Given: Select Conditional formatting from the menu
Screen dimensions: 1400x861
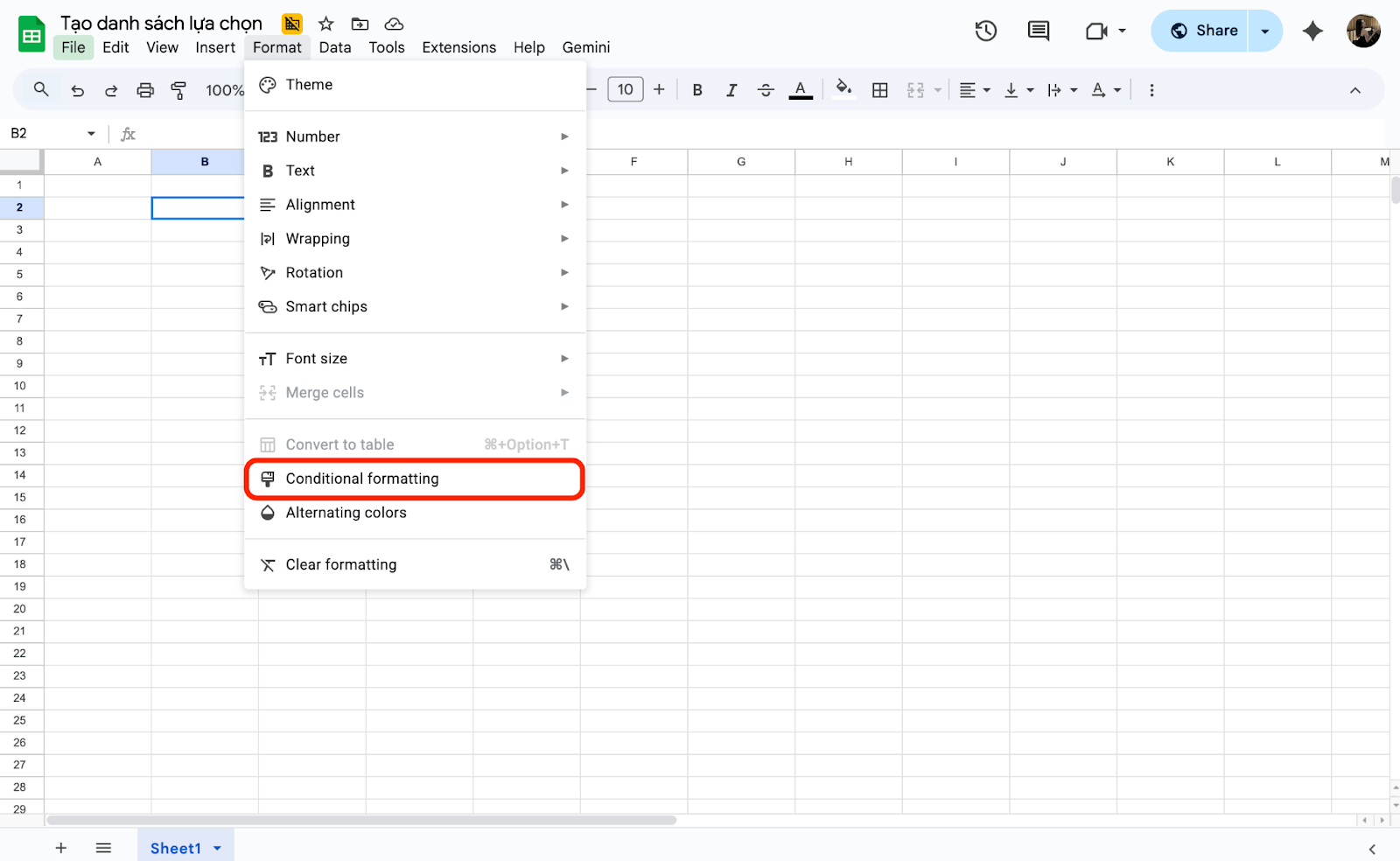Looking at the screenshot, I should 415,479.
